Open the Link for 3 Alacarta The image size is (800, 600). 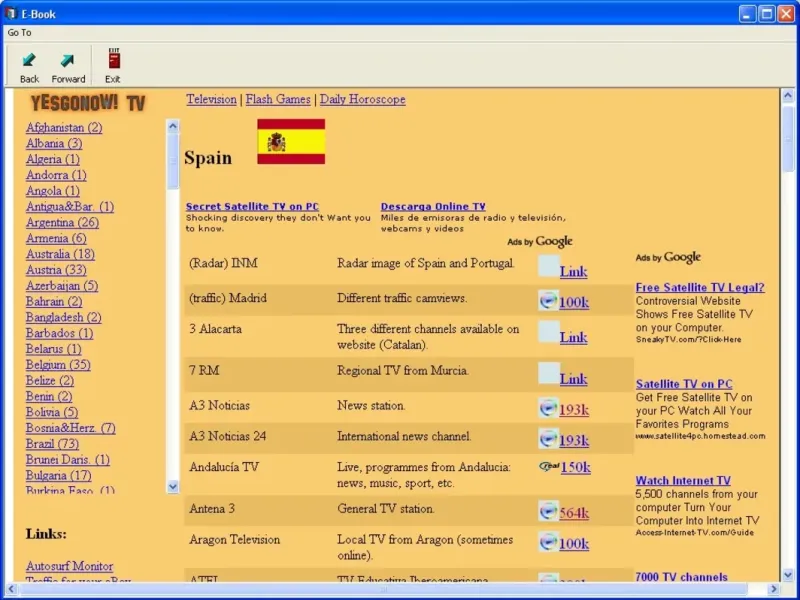573,337
